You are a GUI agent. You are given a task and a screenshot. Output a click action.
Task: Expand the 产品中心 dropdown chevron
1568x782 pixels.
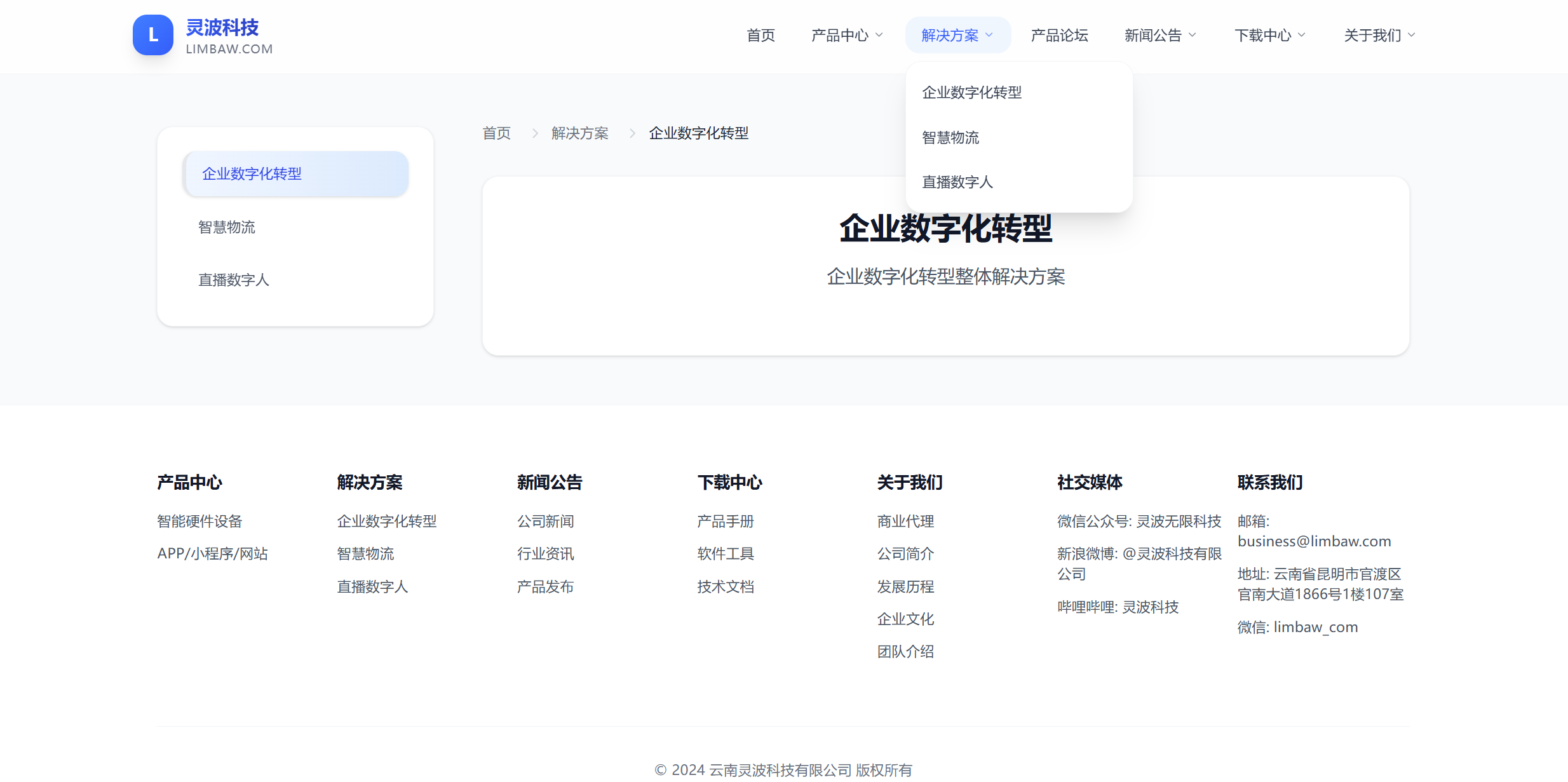(x=879, y=36)
